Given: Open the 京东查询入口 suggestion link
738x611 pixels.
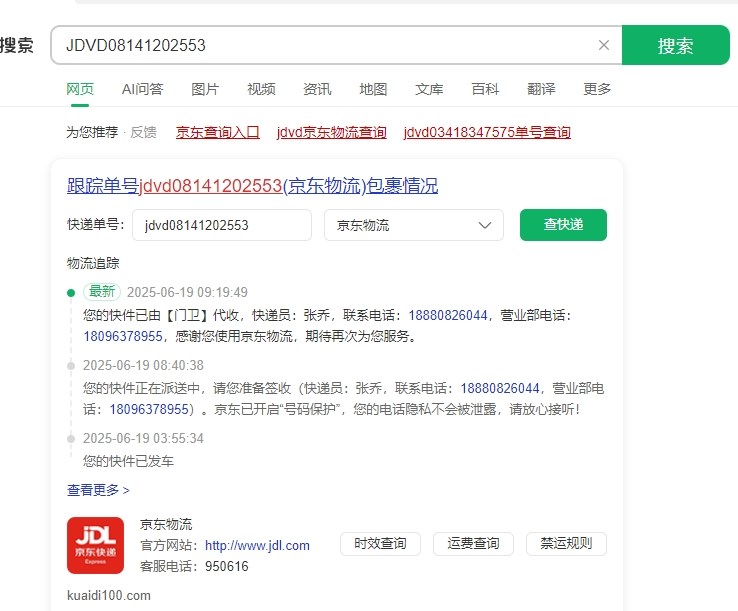Looking at the screenshot, I should coord(217,132).
